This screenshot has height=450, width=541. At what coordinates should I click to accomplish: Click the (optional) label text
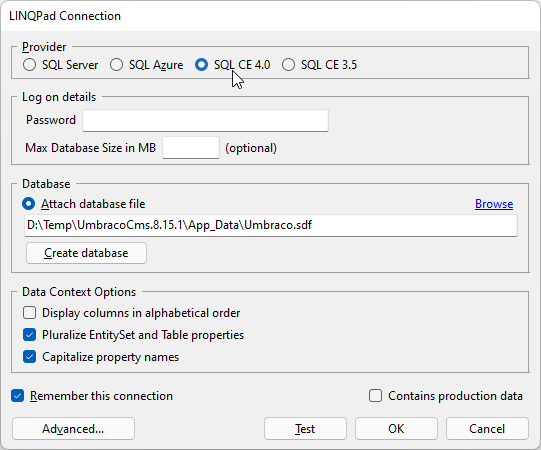pyautogui.click(x=251, y=148)
